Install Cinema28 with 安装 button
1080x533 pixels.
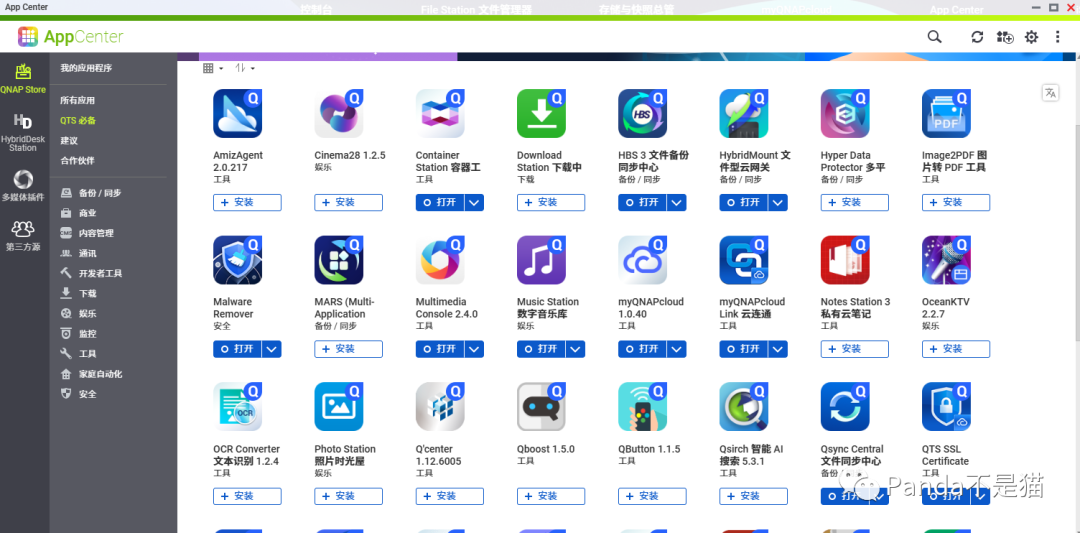tap(349, 202)
